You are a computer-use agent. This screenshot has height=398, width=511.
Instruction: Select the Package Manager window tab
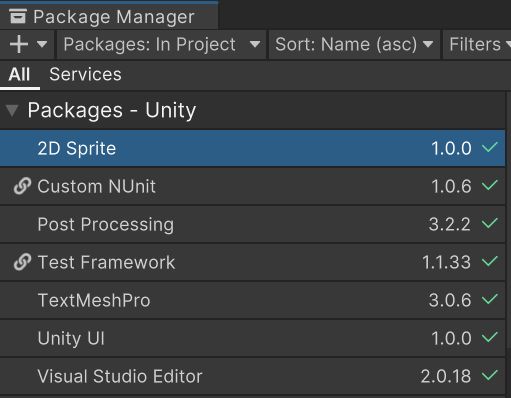[109, 16]
